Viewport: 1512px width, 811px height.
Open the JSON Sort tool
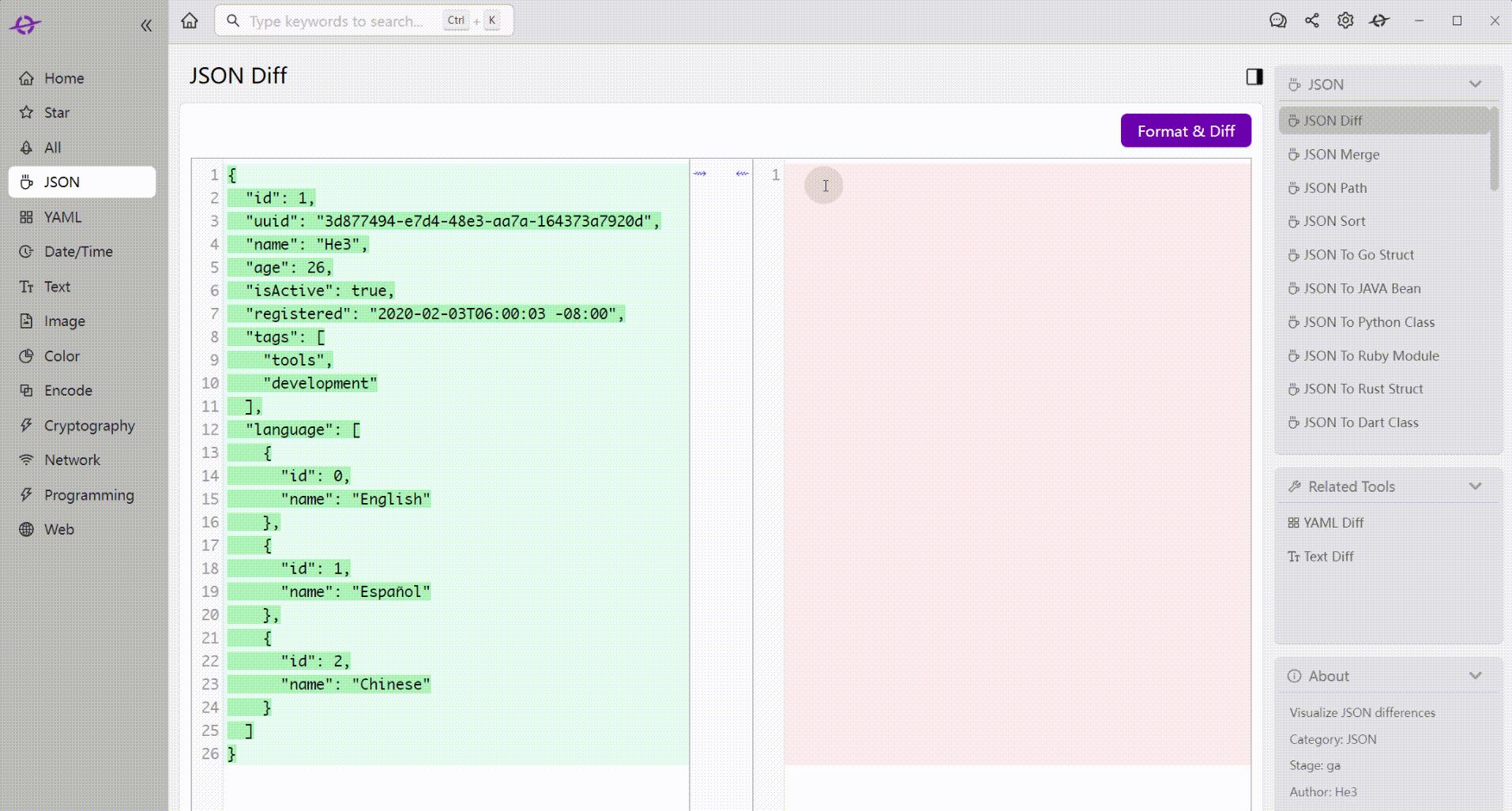[1384, 221]
